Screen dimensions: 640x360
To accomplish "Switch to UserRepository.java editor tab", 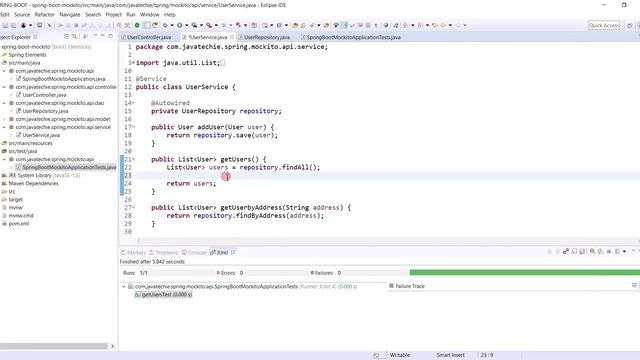I will (x=267, y=37).
